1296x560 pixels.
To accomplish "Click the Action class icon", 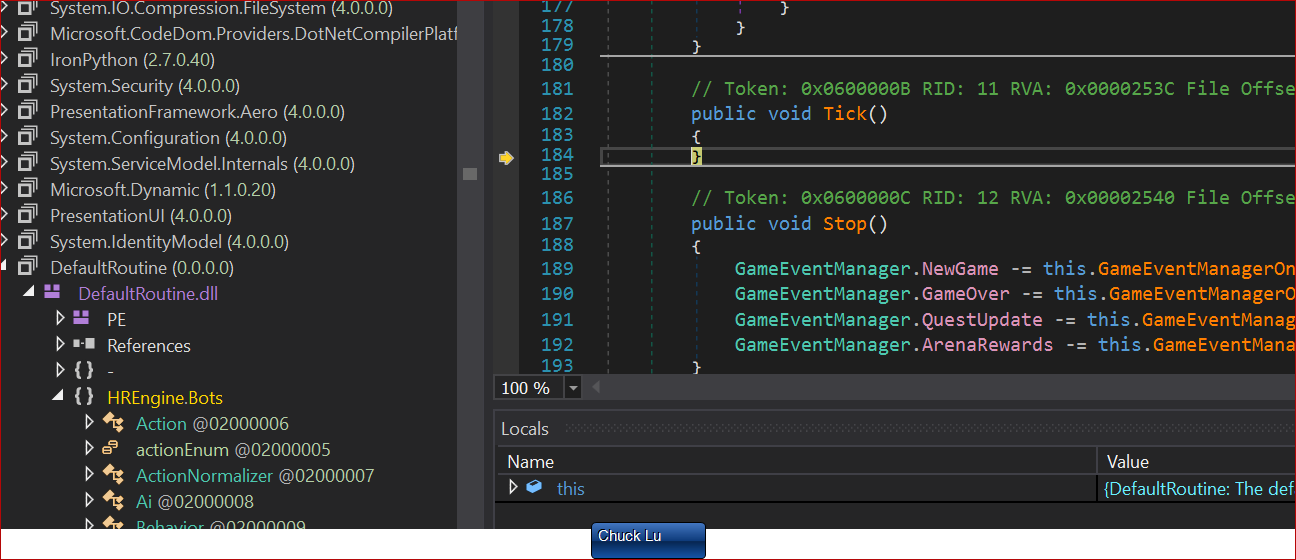I will coord(113,423).
